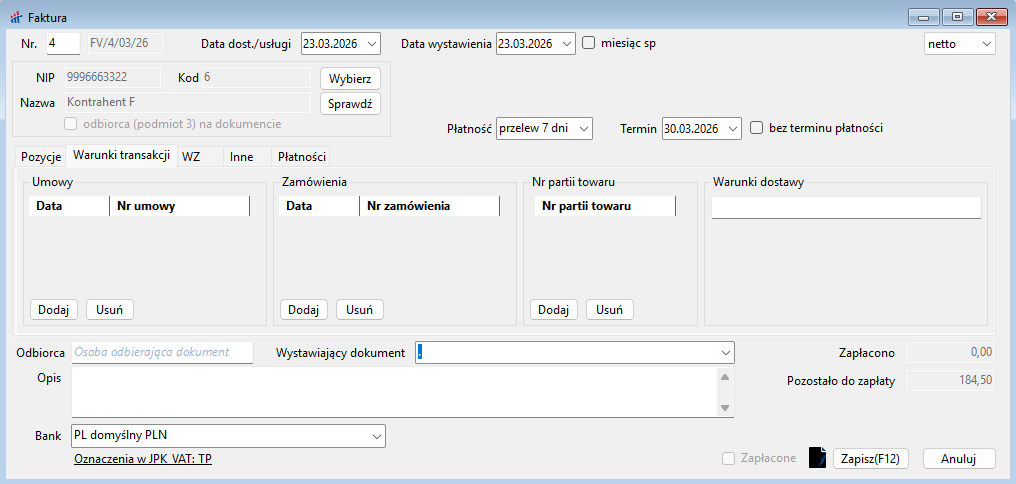The image size is (1016, 484).
Task: Click into the Odbiorca input field
Action: tap(162, 352)
